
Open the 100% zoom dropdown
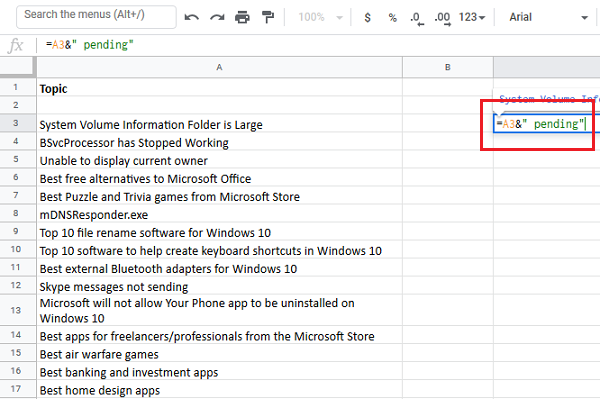coord(320,17)
